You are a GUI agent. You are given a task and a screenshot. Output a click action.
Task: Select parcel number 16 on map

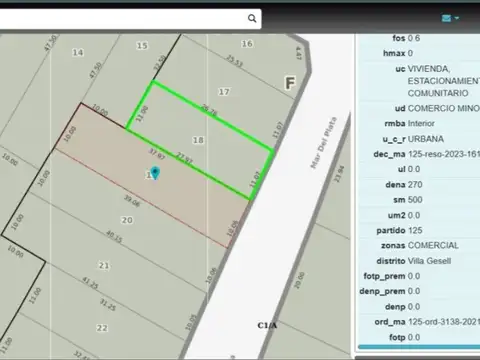(247, 44)
